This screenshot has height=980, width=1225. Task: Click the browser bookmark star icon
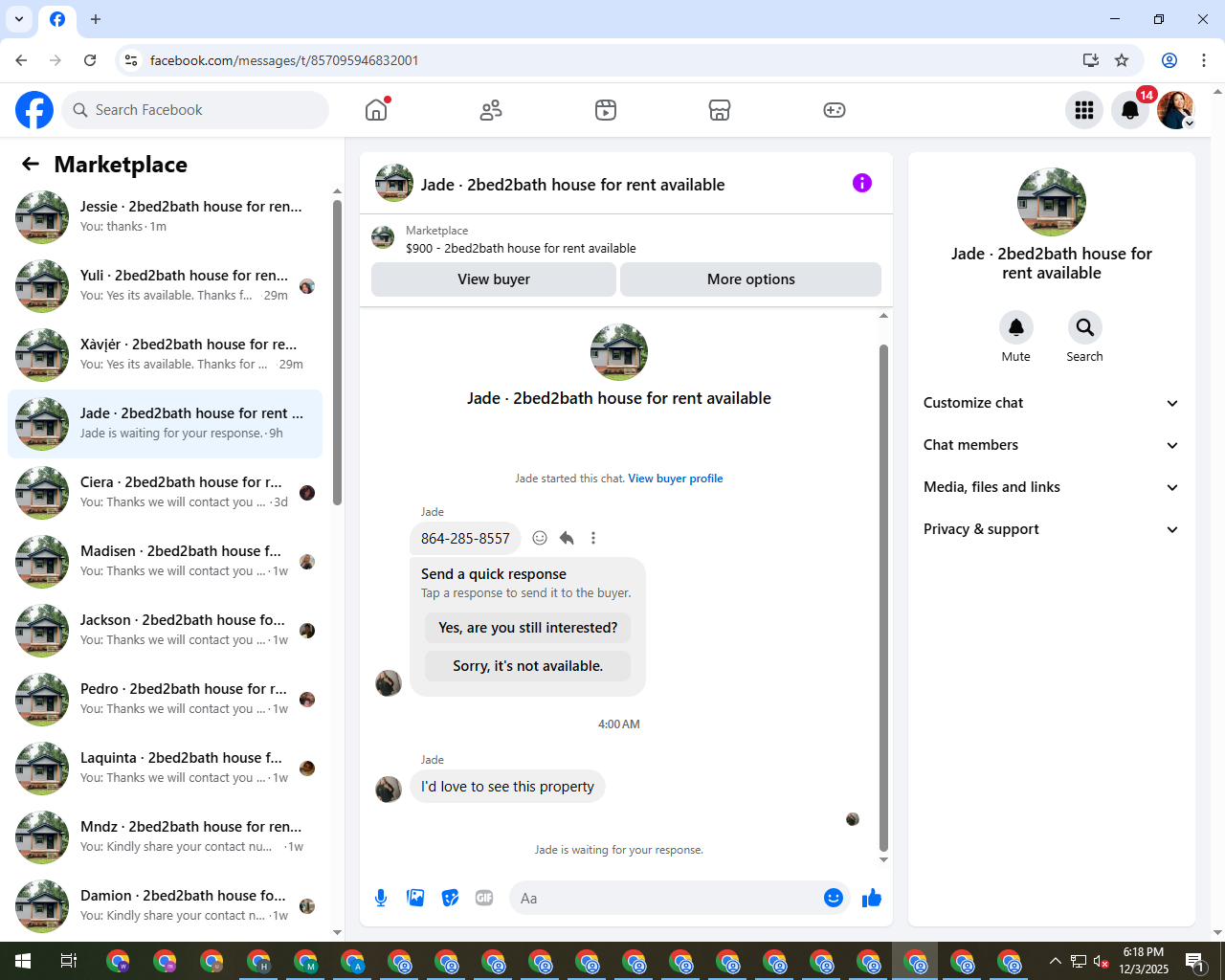[x=1122, y=60]
